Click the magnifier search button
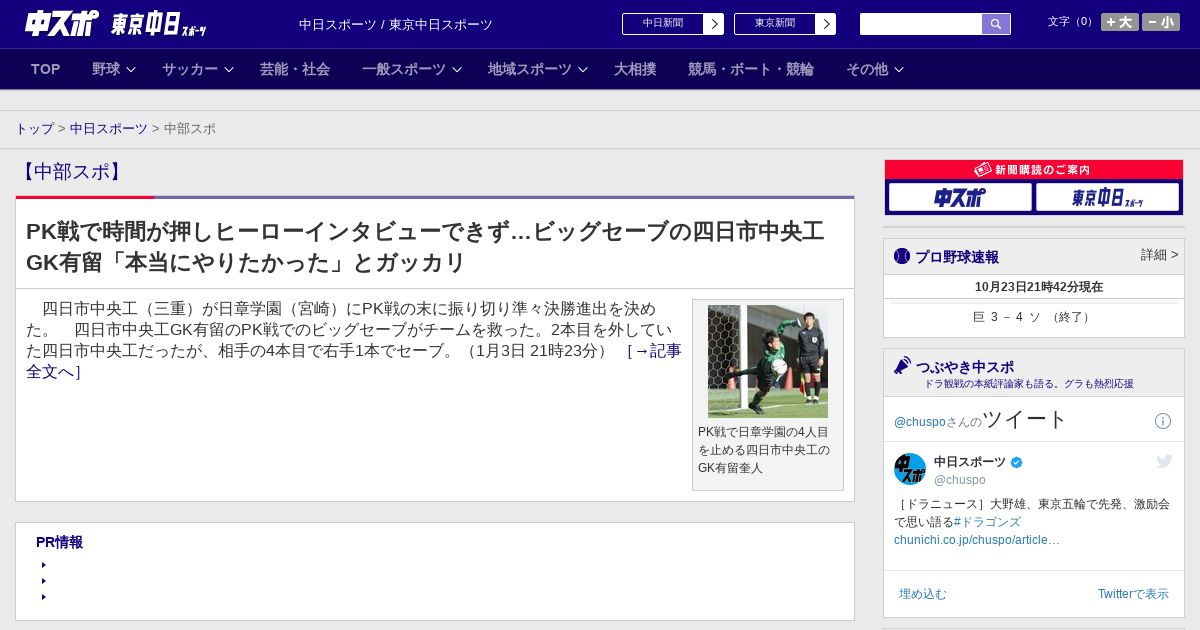Viewport: 1200px width, 630px height. click(996, 24)
